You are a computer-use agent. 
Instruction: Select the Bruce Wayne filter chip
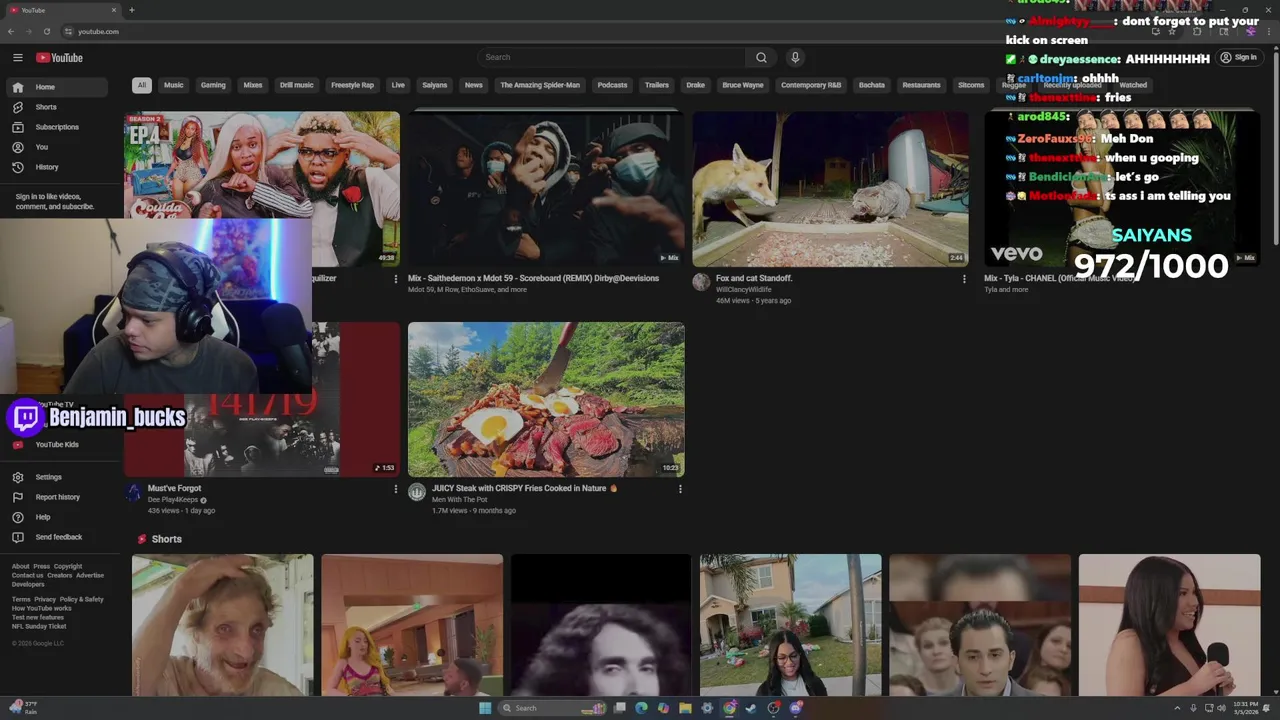[743, 85]
